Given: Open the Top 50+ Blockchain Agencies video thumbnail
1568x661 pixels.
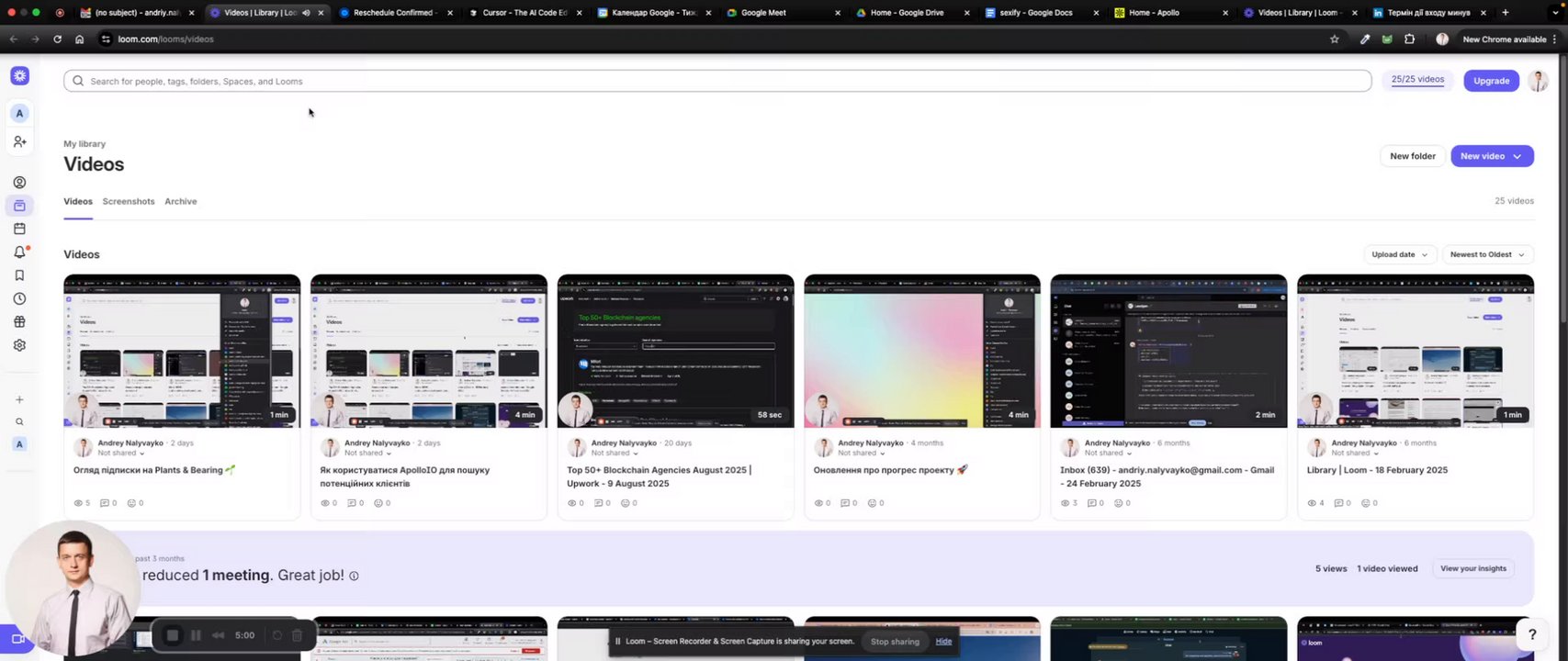Looking at the screenshot, I should [x=676, y=351].
